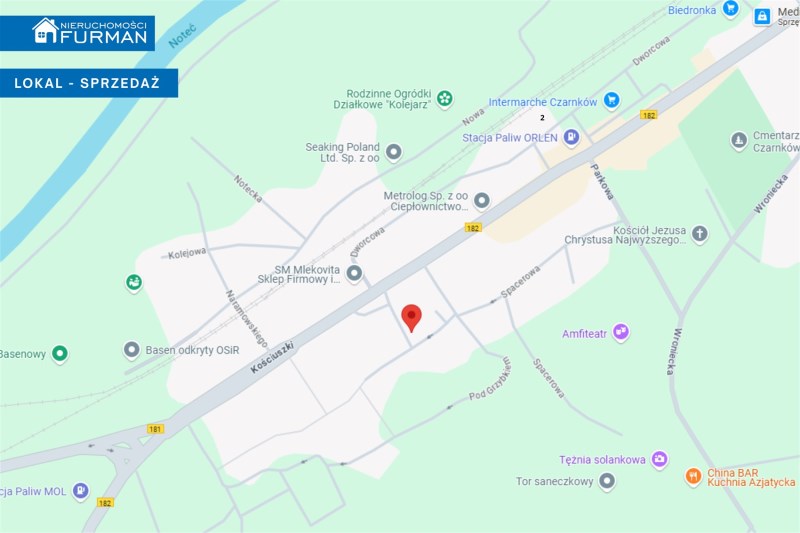This screenshot has width=800, height=533.
Task: Click the Kościuszki street label
Action: [272, 358]
